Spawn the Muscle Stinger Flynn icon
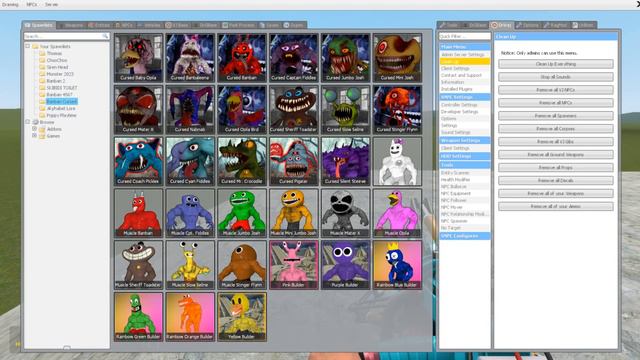 (x=242, y=265)
